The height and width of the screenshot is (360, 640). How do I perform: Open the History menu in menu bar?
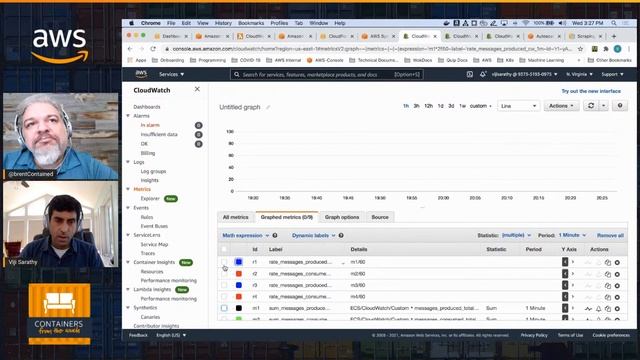tap(223, 23)
